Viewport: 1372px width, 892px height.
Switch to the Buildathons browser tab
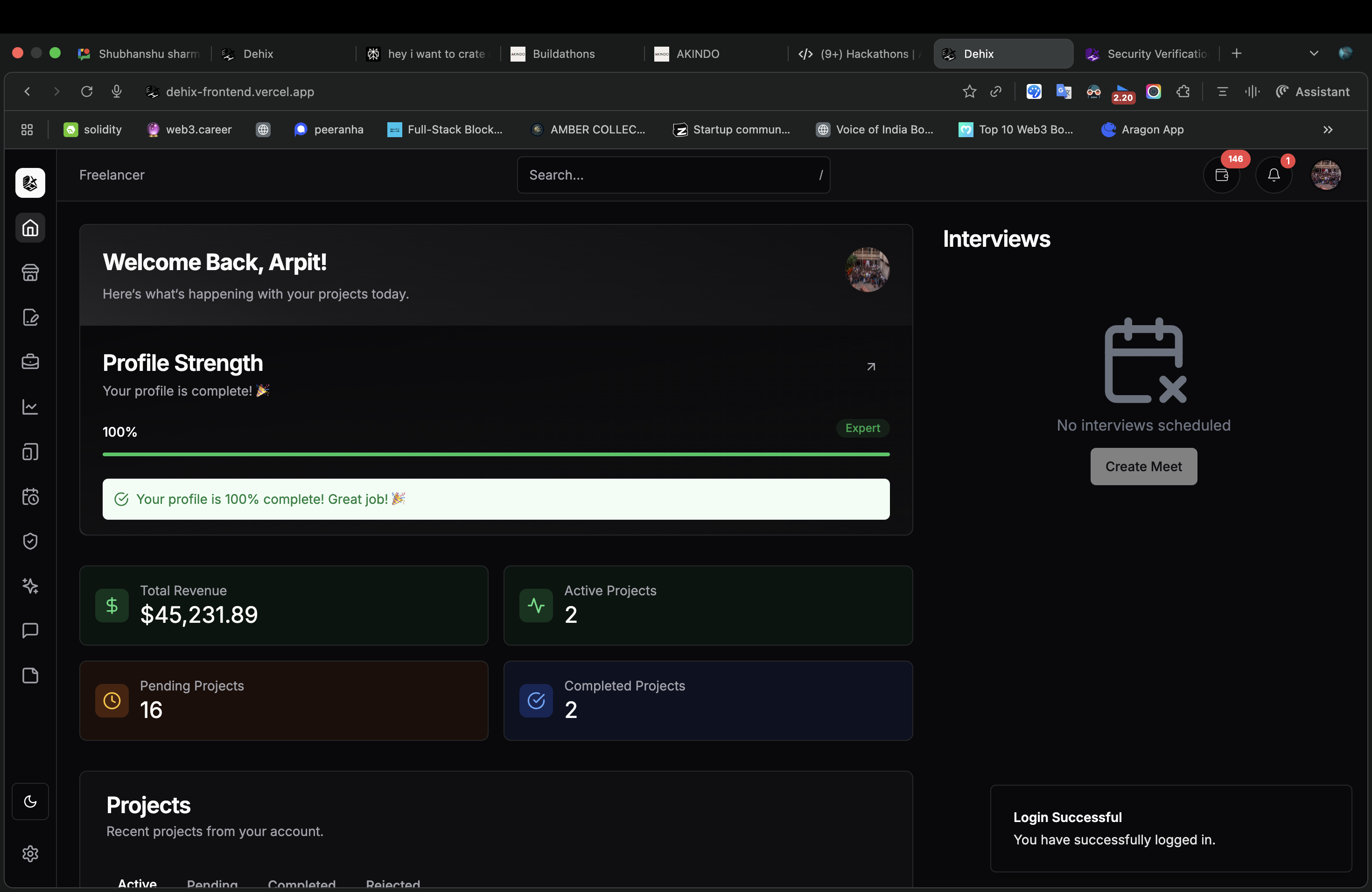(x=563, y=54)
